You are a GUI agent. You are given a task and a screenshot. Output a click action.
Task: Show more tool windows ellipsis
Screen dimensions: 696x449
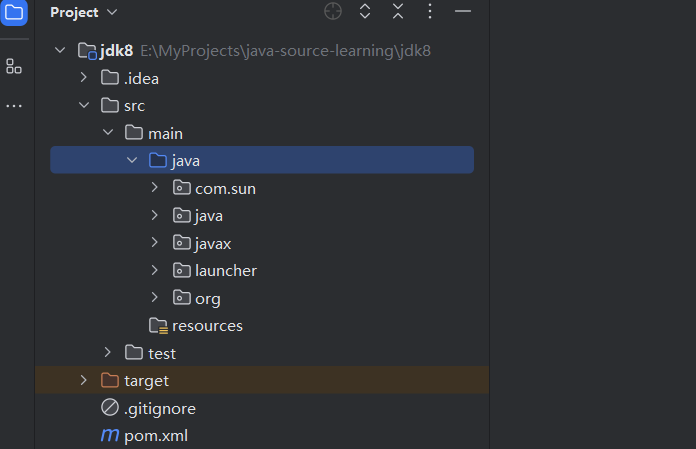[x=14, y=105]
